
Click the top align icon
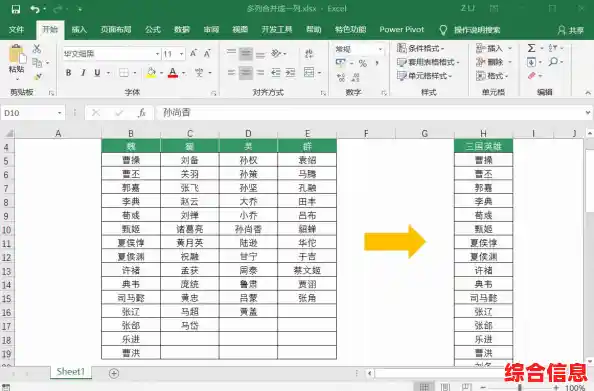tap(231, 53)
